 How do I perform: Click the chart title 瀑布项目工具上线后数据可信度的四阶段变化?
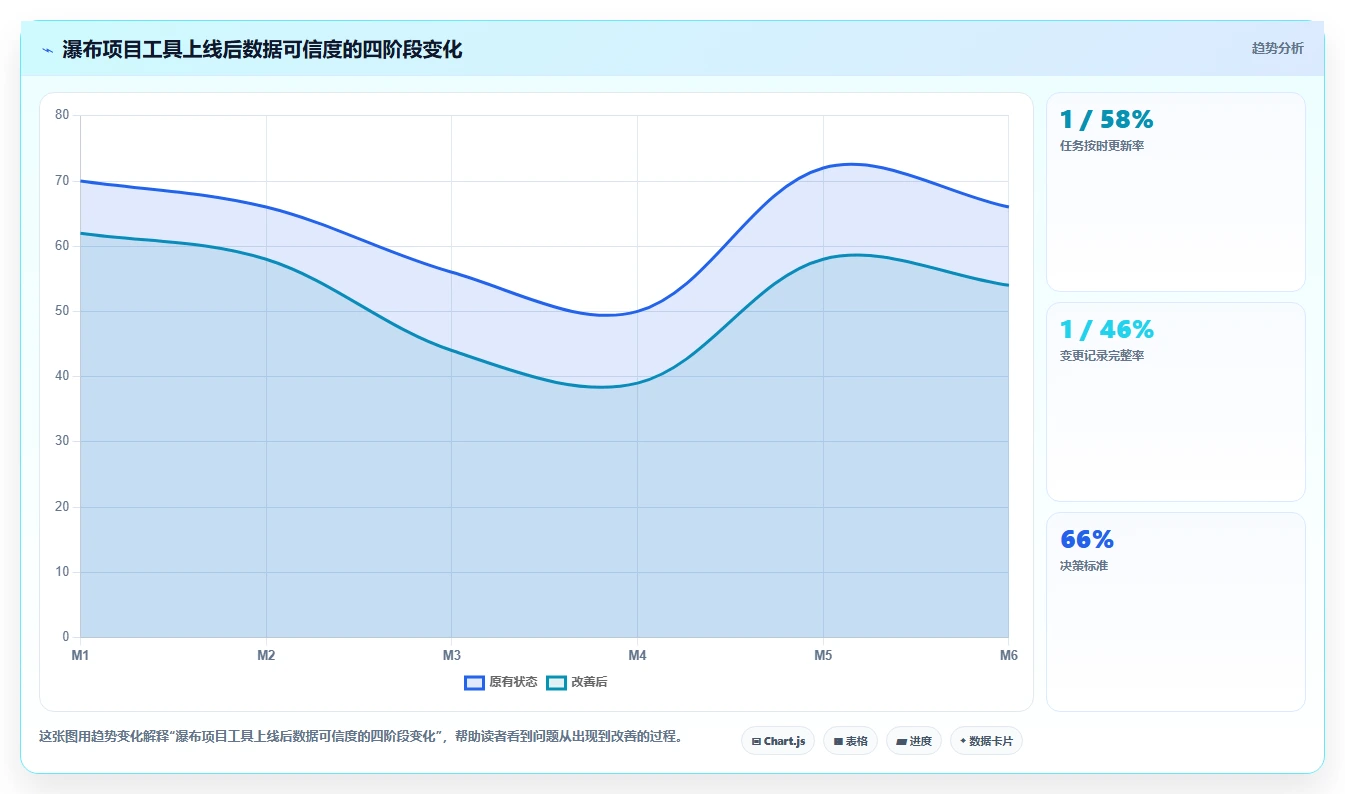[262, 49]
